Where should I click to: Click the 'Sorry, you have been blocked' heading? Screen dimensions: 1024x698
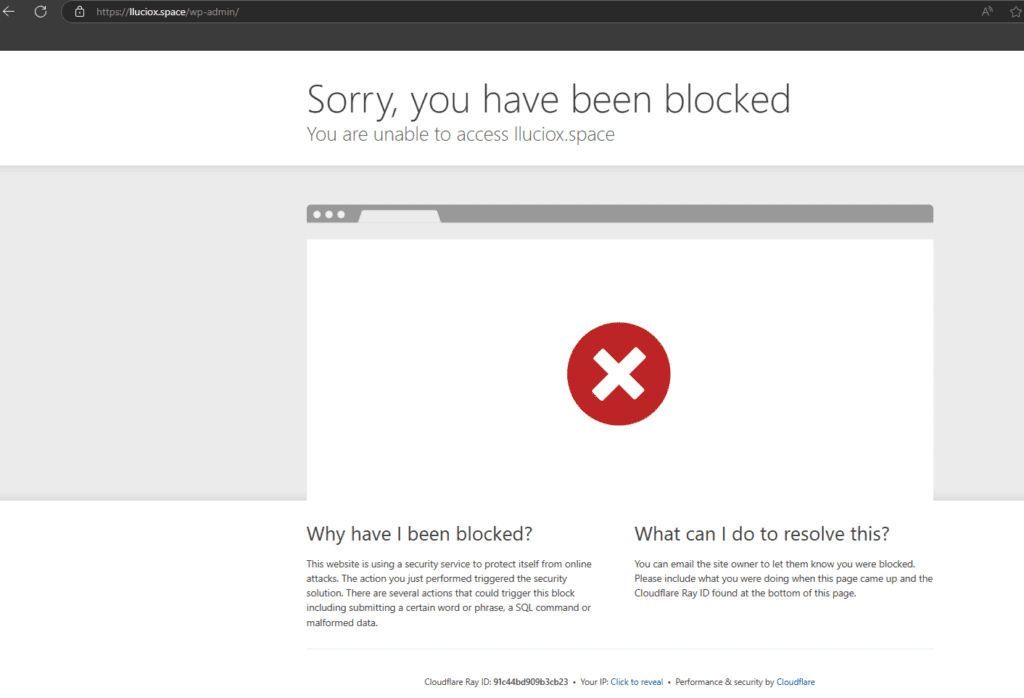coord(548,100)
